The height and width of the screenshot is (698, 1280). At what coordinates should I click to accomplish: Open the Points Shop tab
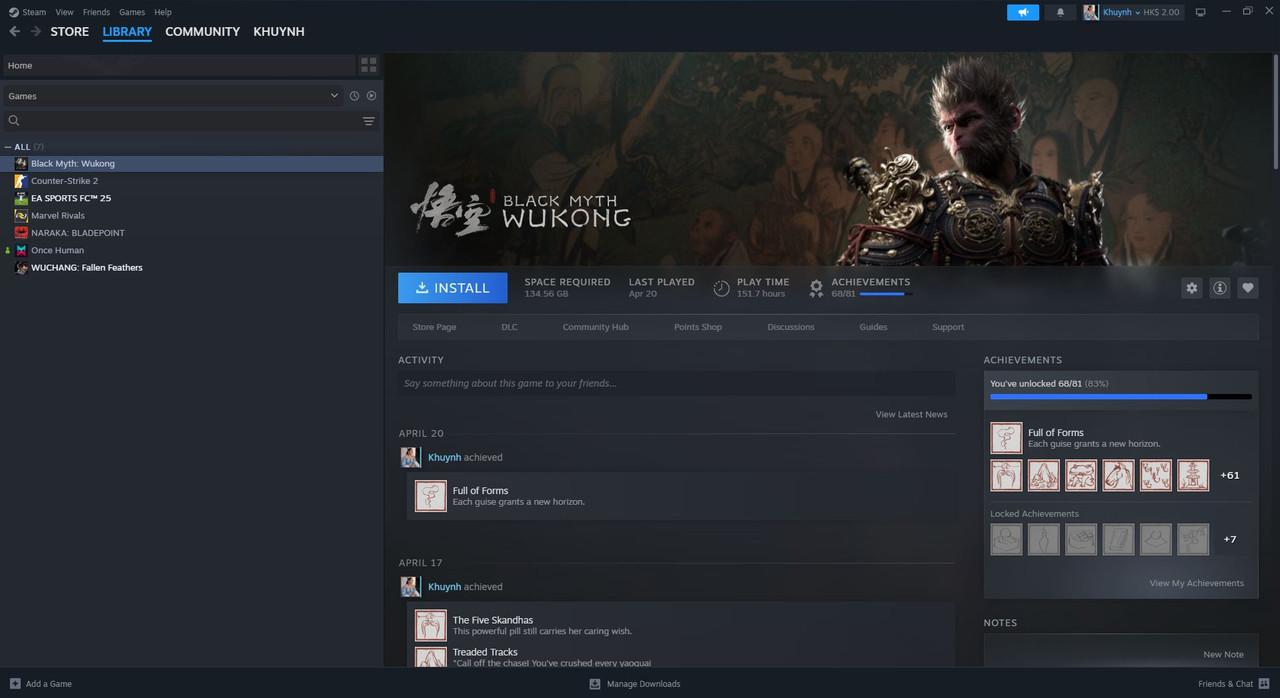click(698, 327)
